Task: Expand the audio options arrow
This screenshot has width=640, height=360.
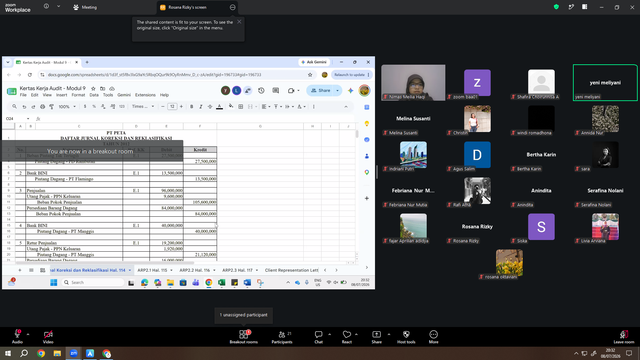Action: point(28,334)
